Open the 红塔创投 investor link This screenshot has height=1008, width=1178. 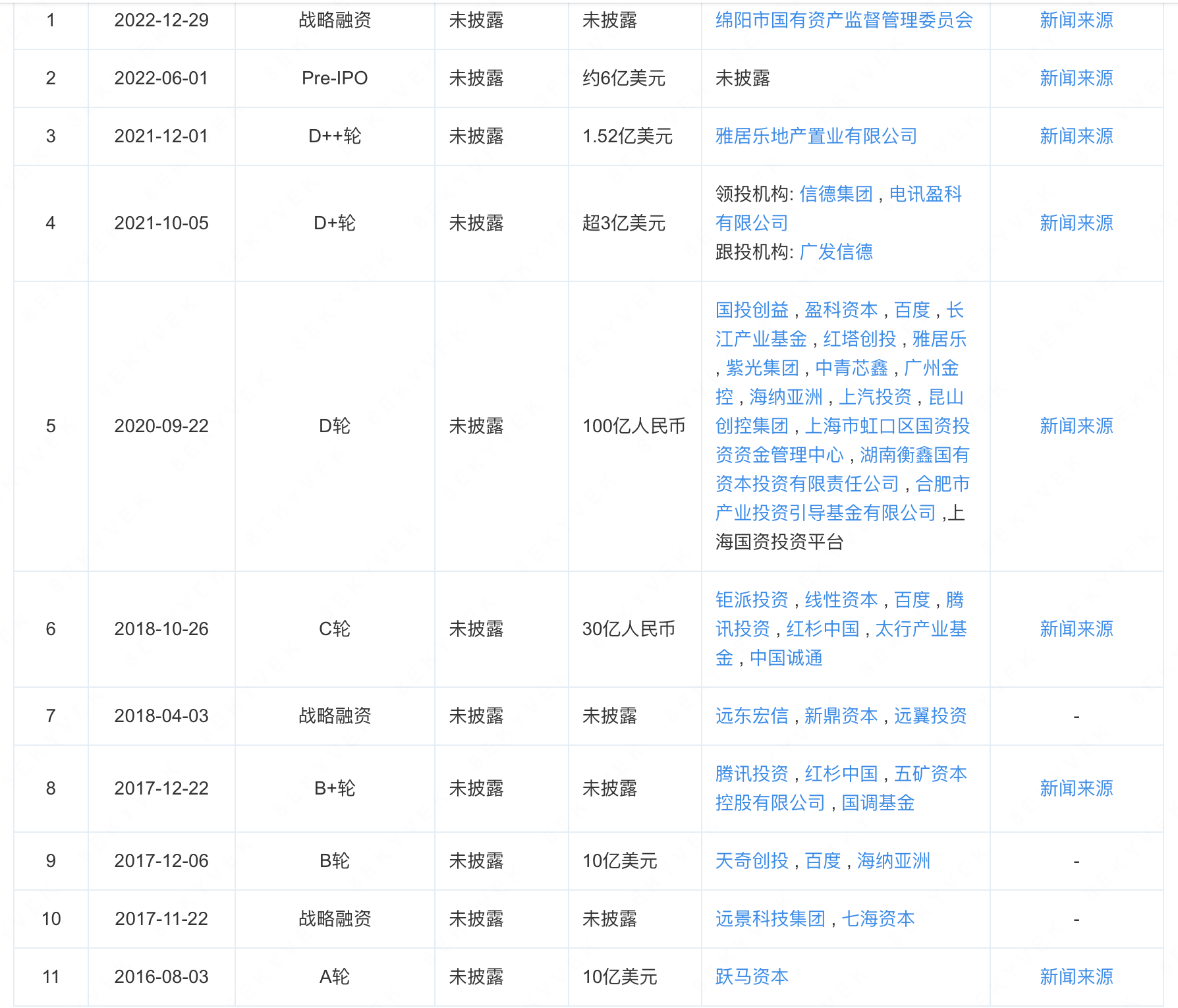click(x=860, y=339)
